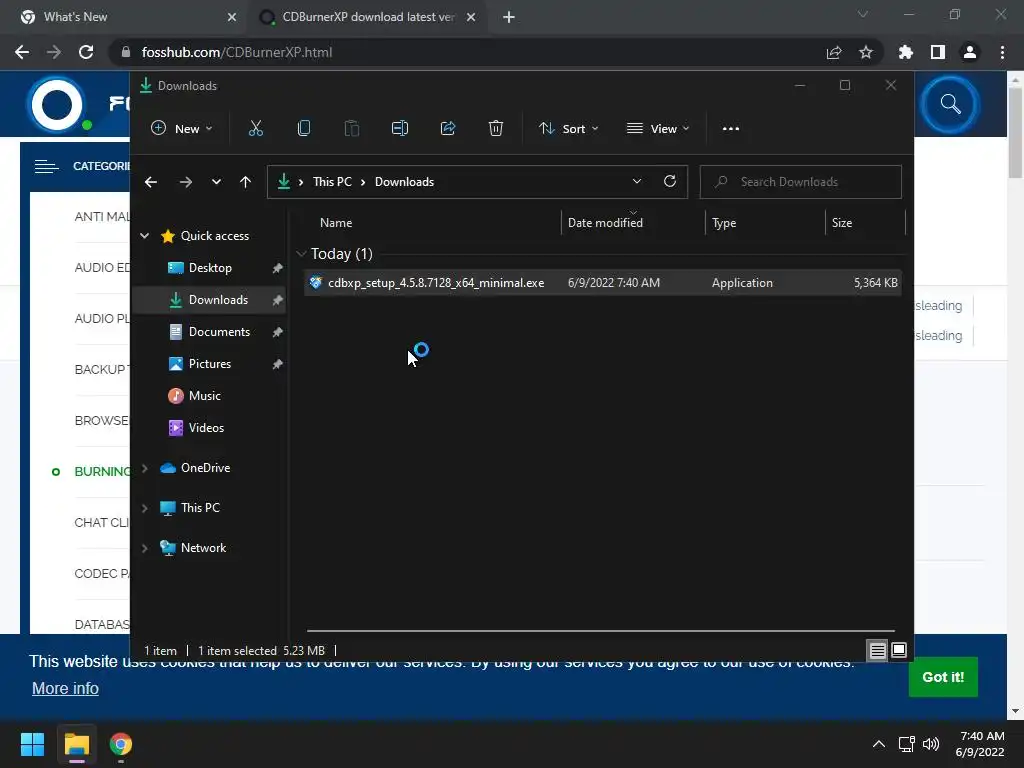Click network icon in system tray
The image size is (1024, 768).
point(906,744)
